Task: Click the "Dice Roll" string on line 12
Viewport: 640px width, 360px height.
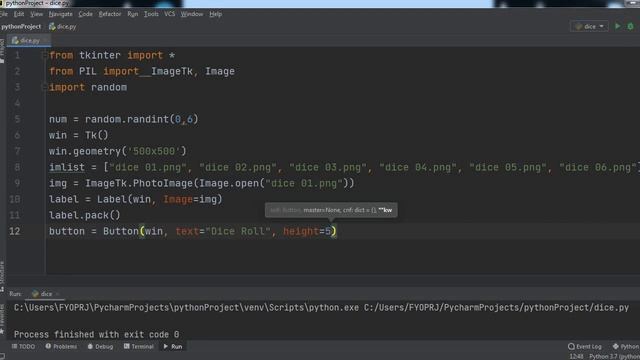Action: tap(238, 231)
